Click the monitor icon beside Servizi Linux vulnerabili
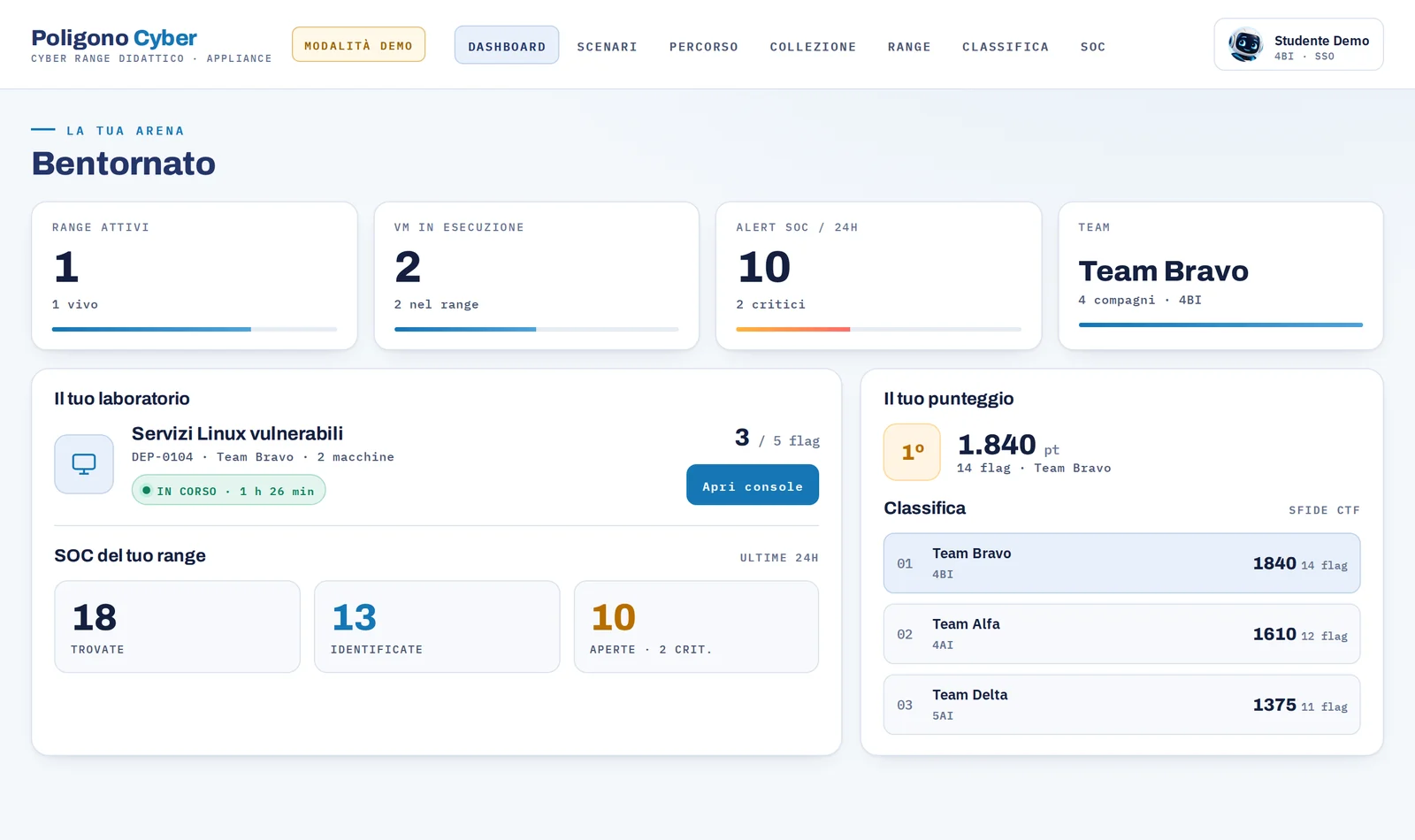Screen dimensions: 1415x840 (84, 463)
